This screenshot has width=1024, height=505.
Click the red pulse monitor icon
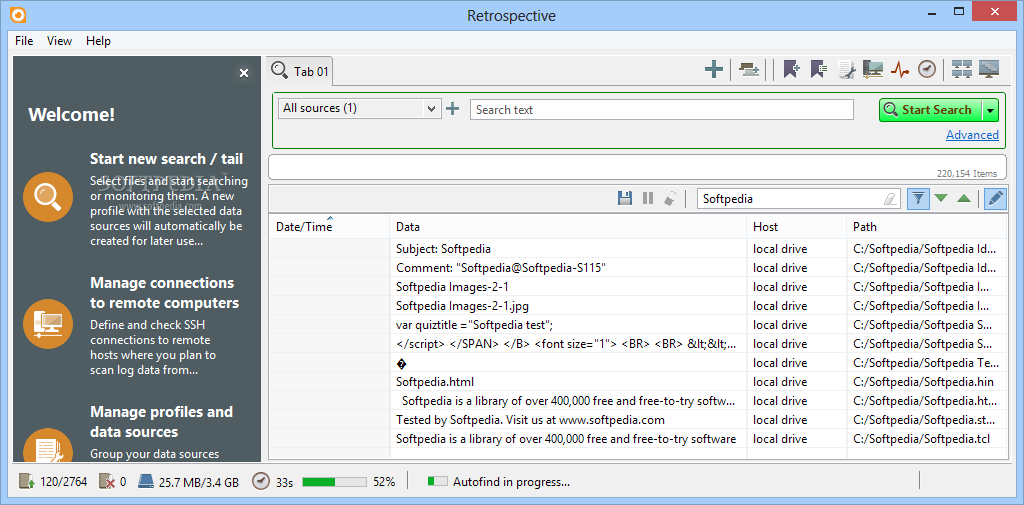click(x=900, y=69)
